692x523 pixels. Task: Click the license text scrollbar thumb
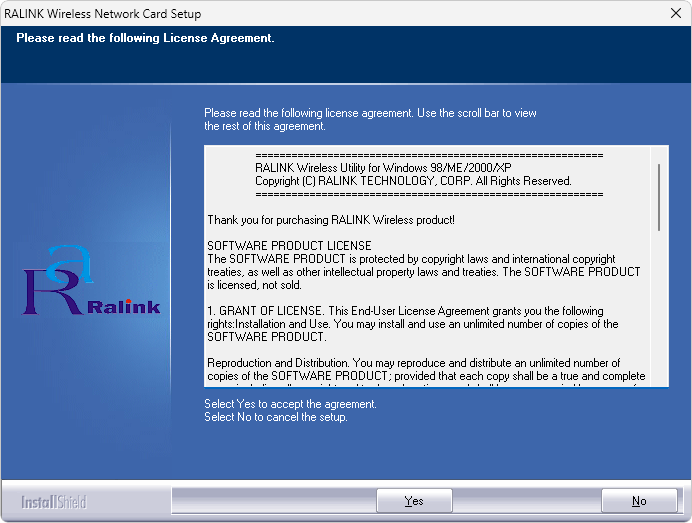(659, 197)
